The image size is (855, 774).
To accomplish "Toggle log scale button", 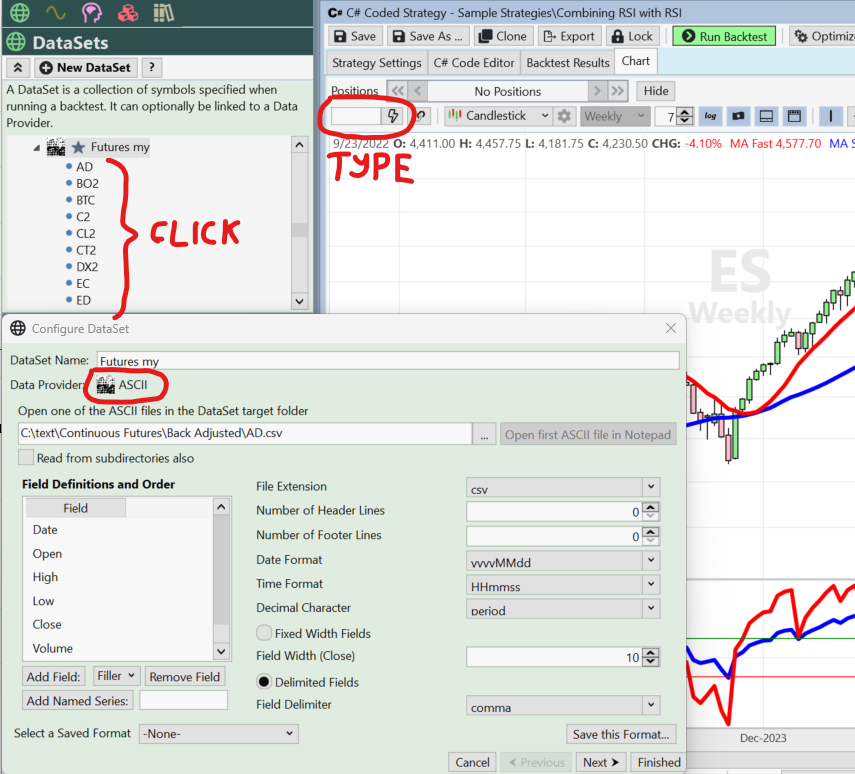I will [710, 116].
